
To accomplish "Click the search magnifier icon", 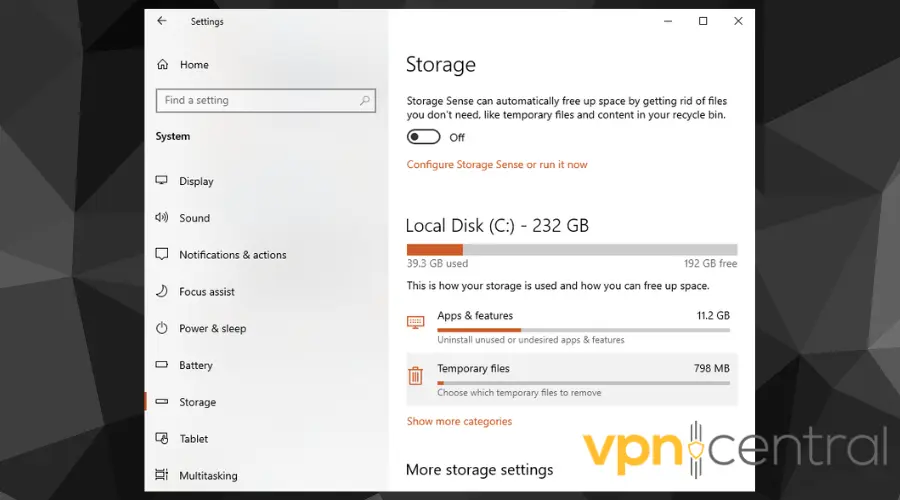I will tap(365, 100).
